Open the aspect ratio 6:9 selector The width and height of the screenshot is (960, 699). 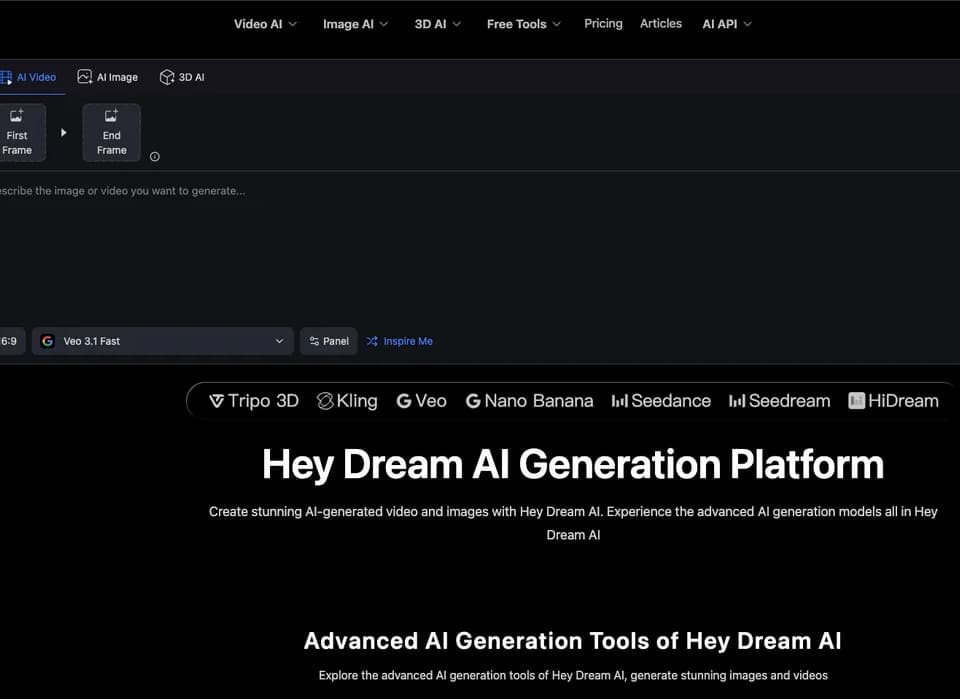click(x=10, y=341)
